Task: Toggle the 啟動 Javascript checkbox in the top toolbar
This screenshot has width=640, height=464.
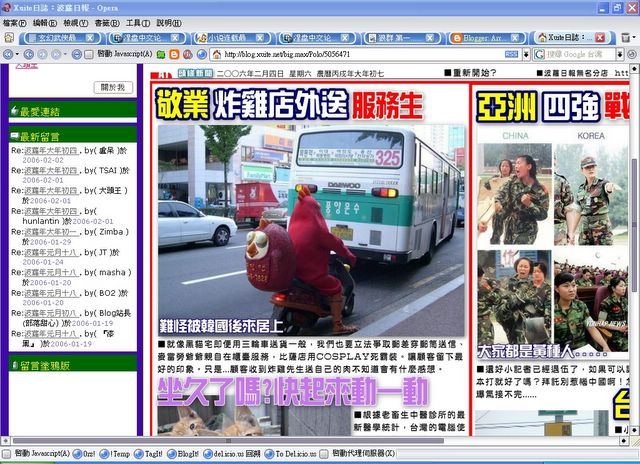Action: [89, 54]
